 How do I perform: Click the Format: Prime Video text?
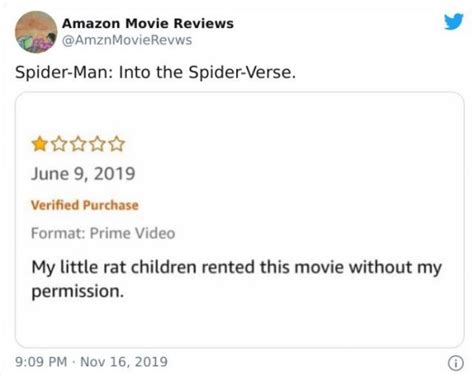(x=103, y=233)
